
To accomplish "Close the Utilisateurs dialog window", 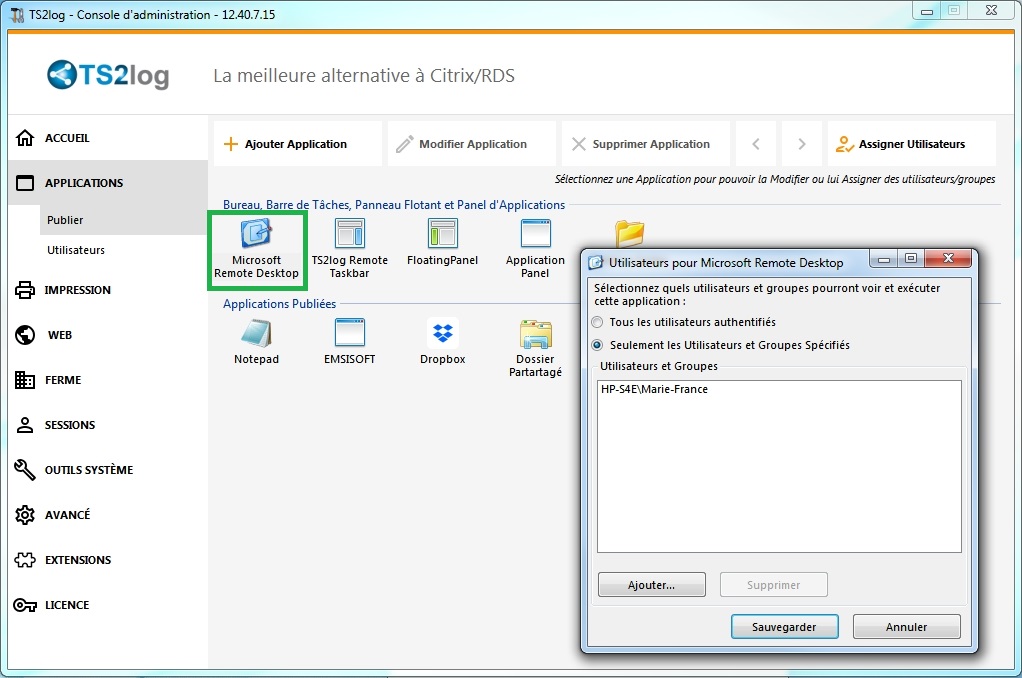I will click(948, 259).
